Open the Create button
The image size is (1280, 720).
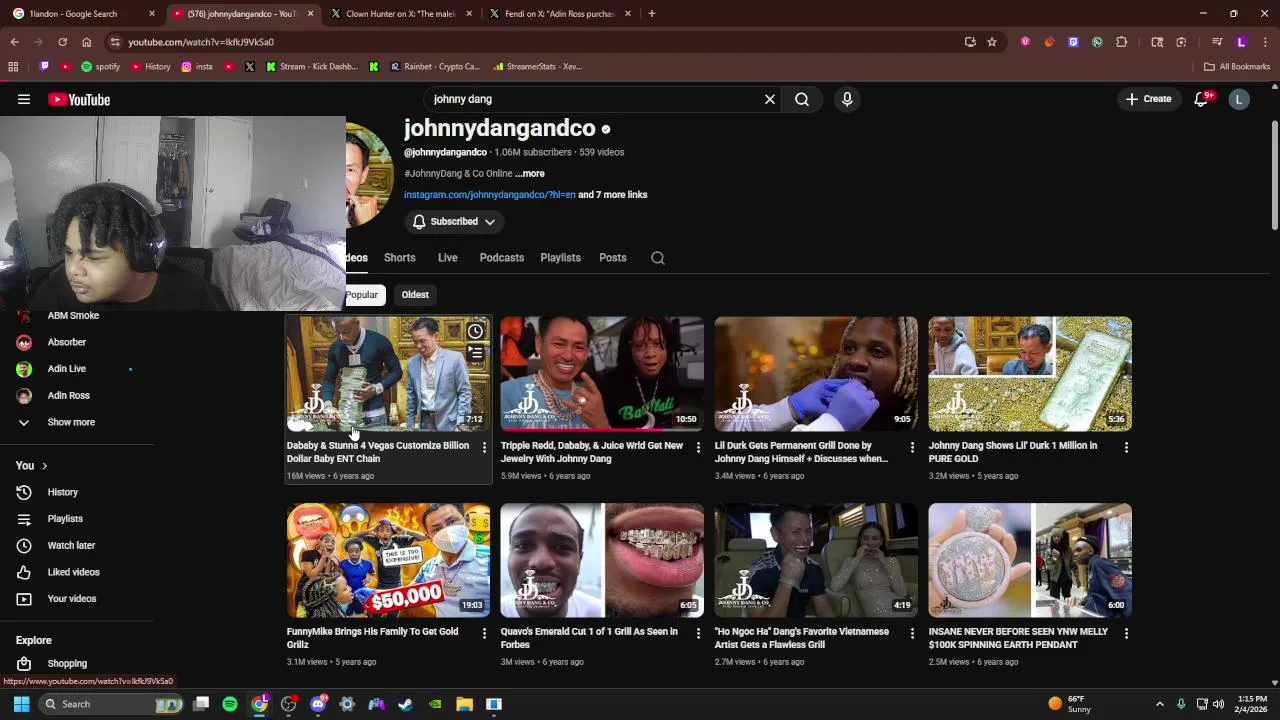[x=1148, y=99]
